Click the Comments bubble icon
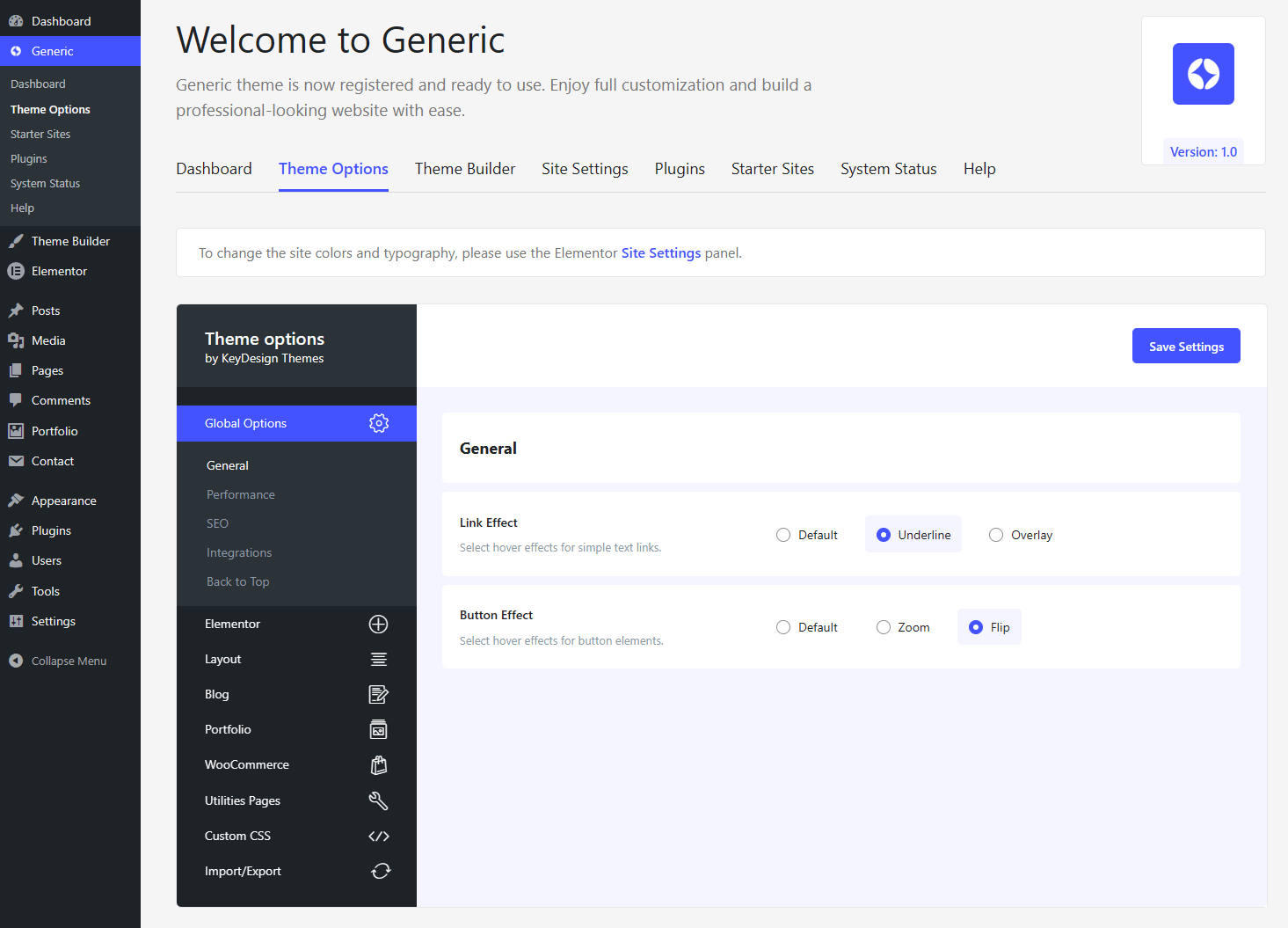This screenshot has width=1288, height=928. tap(16, 400)
